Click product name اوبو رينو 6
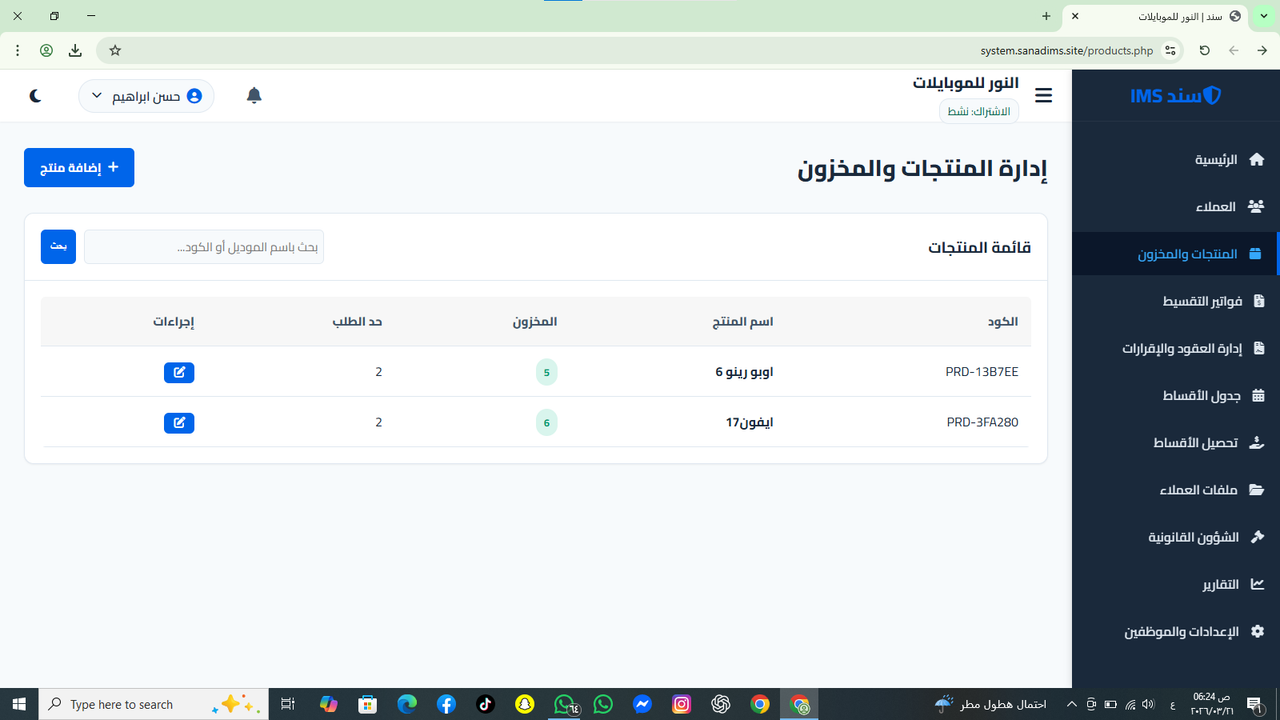 (744, 372)
